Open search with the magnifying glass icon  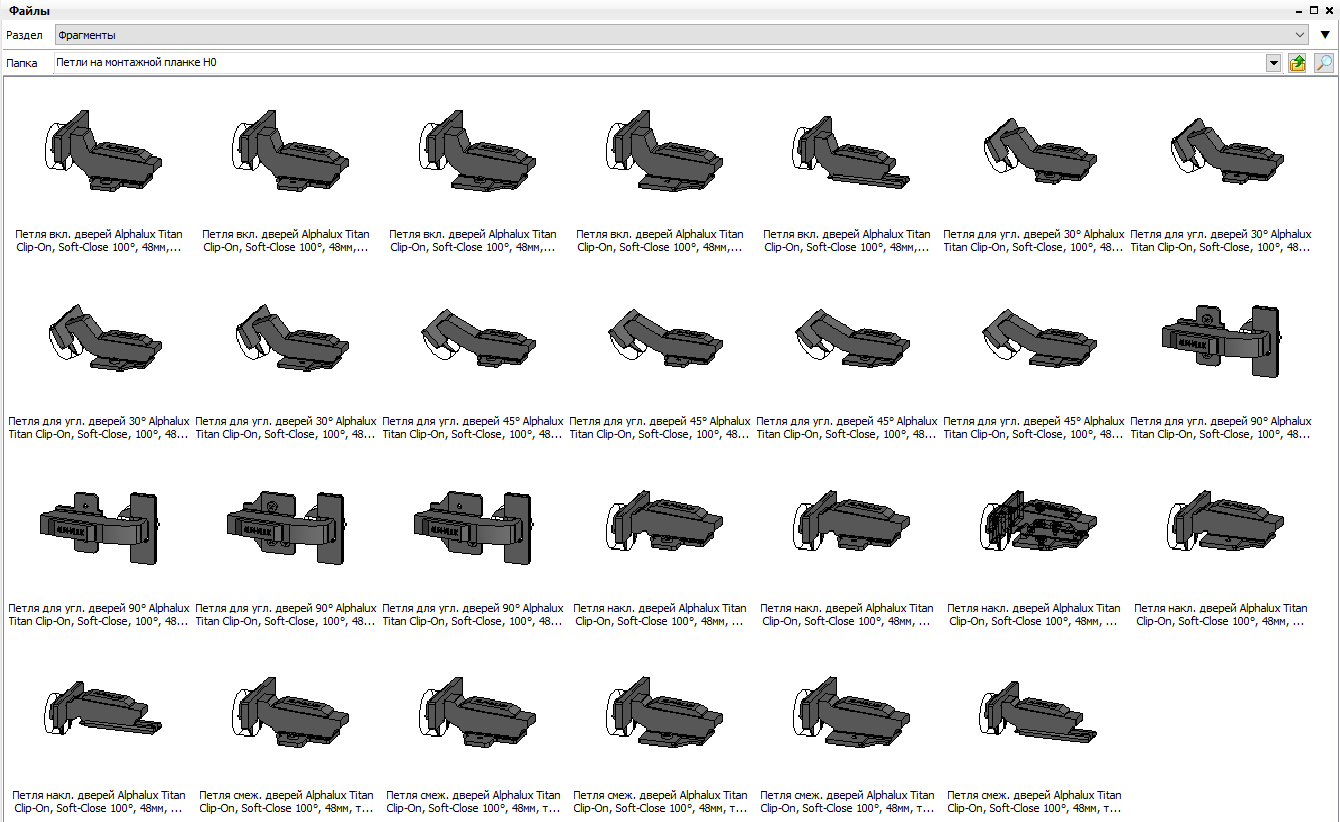coord(1323,63)
